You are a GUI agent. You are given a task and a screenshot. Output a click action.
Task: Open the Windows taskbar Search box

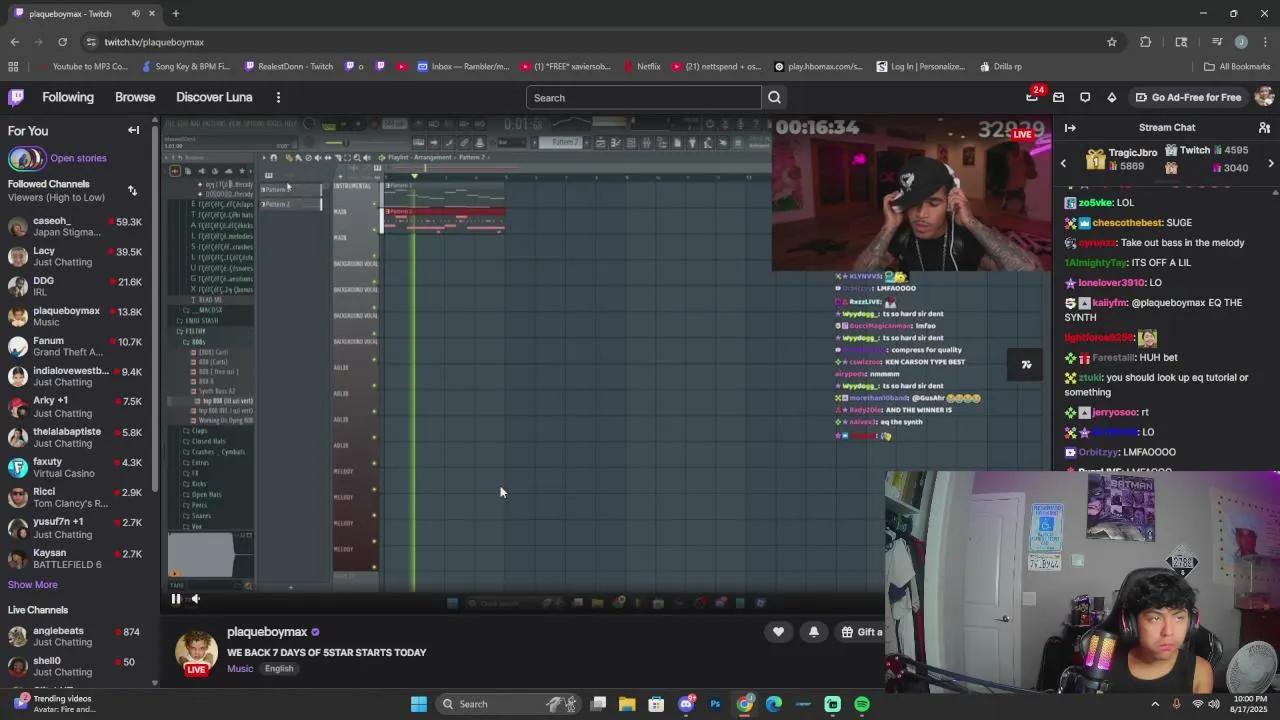tap(507, 704)
